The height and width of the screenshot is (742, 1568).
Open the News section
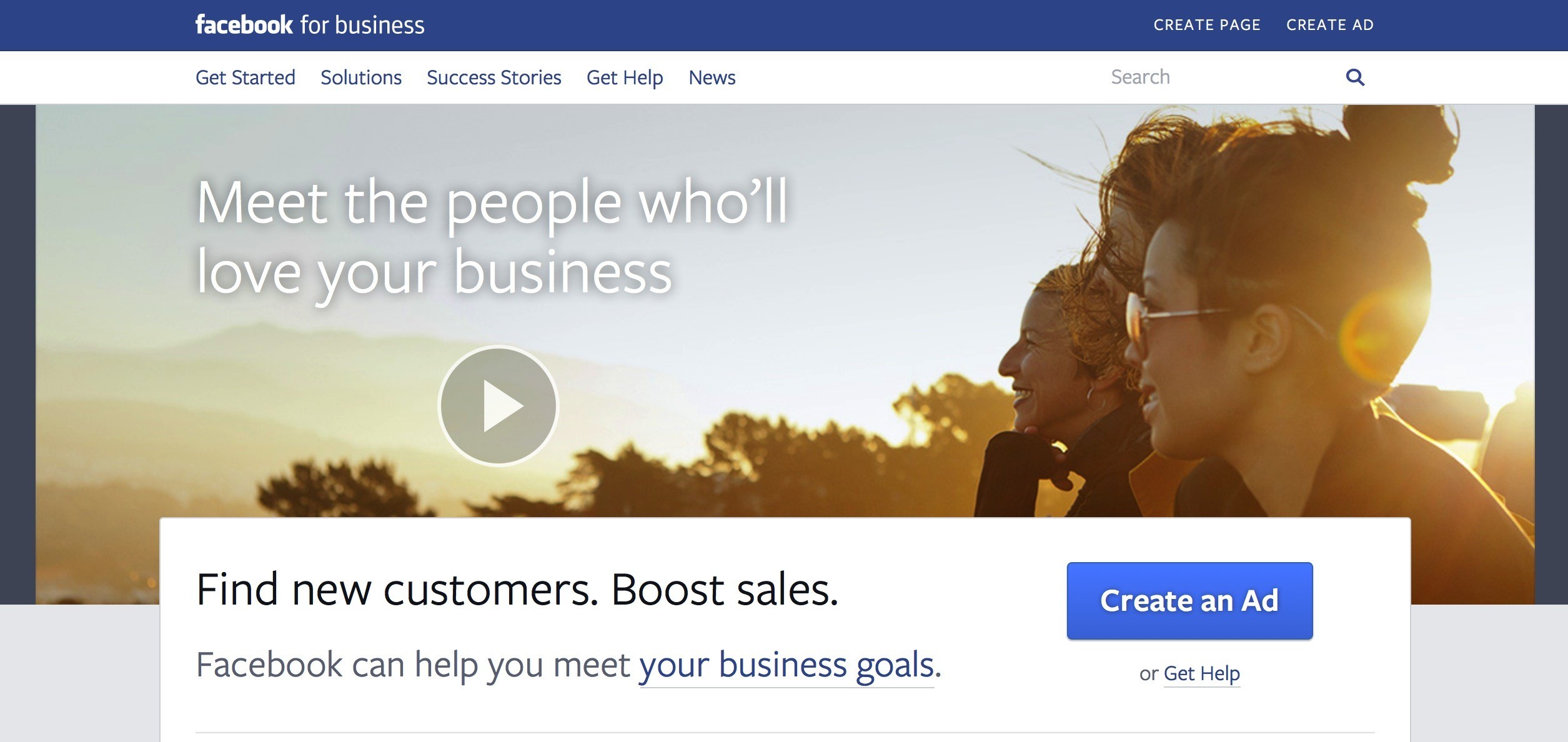point(712,77)
